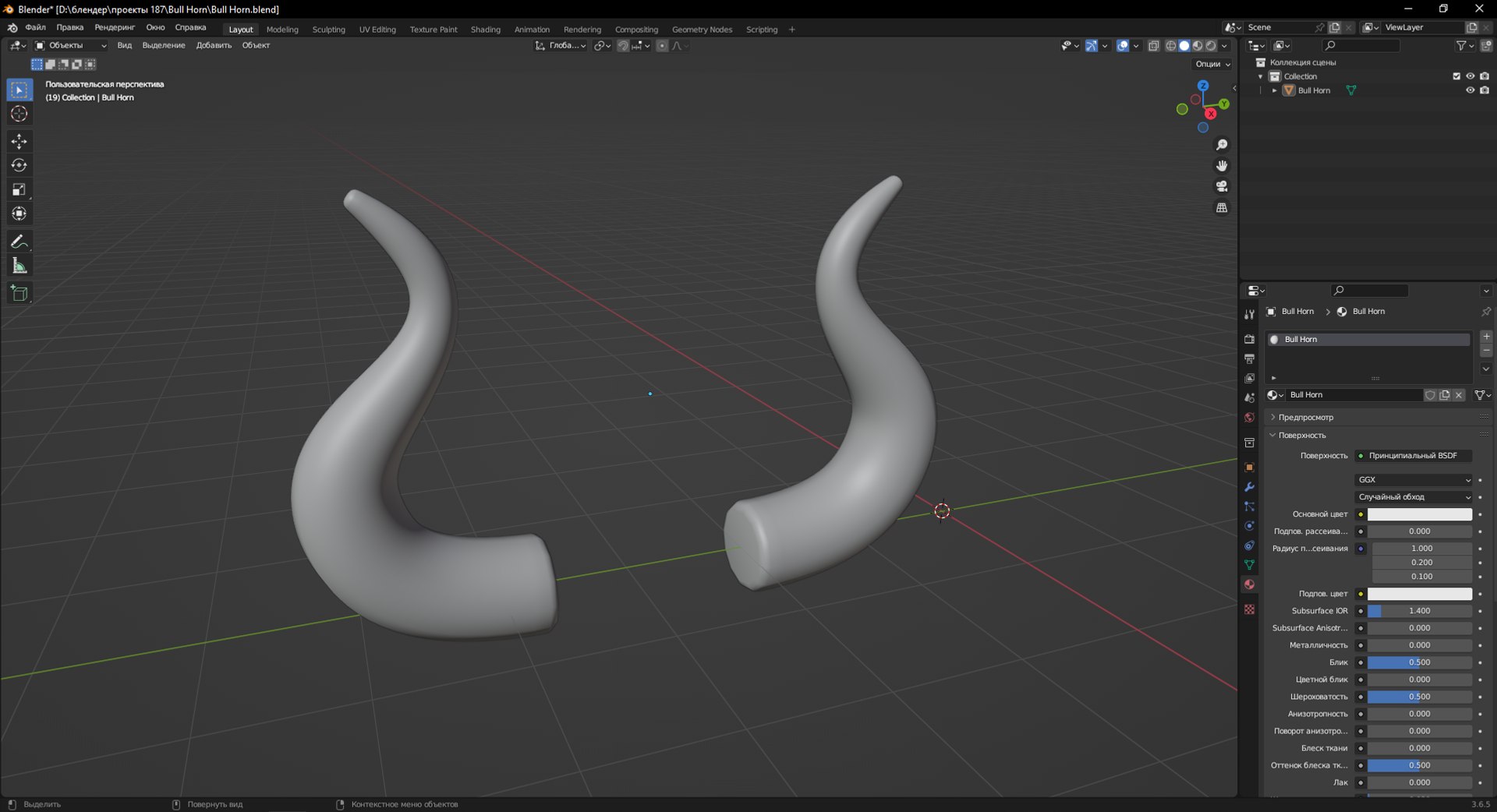
Task: Open the Рендеринг menu
Action: [115, 27]
